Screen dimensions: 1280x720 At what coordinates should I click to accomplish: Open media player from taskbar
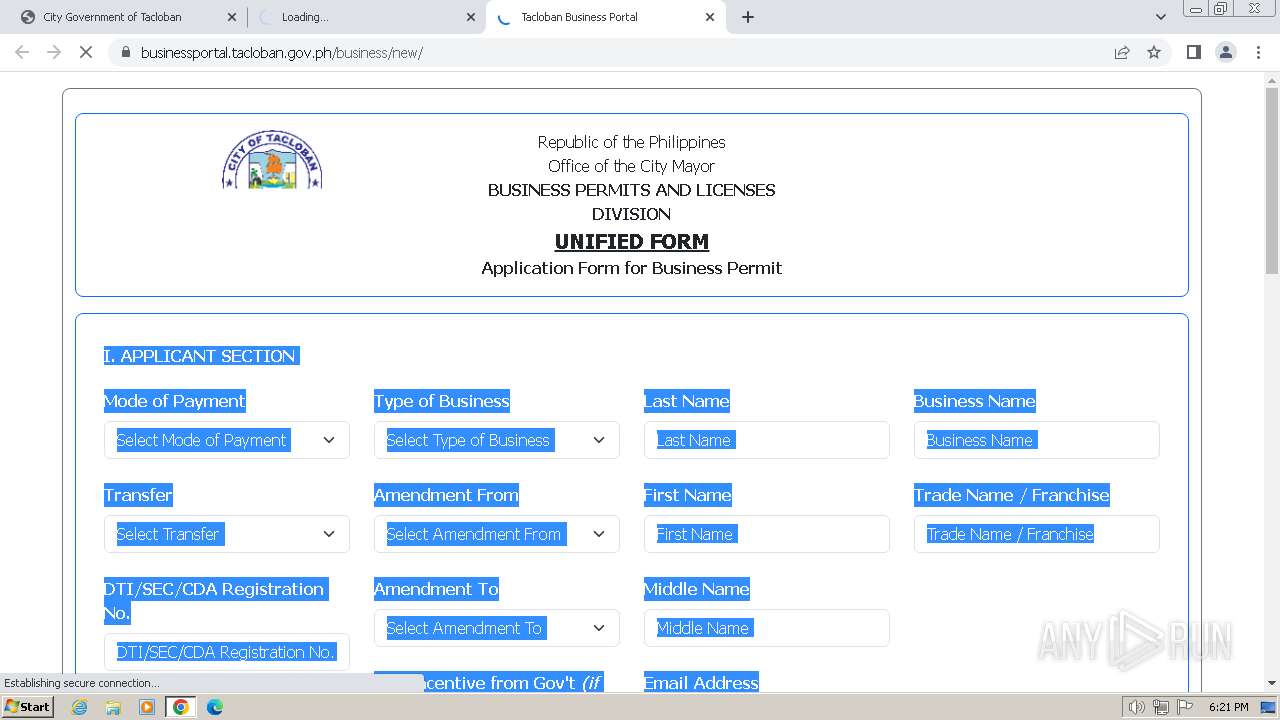(147, 707)
